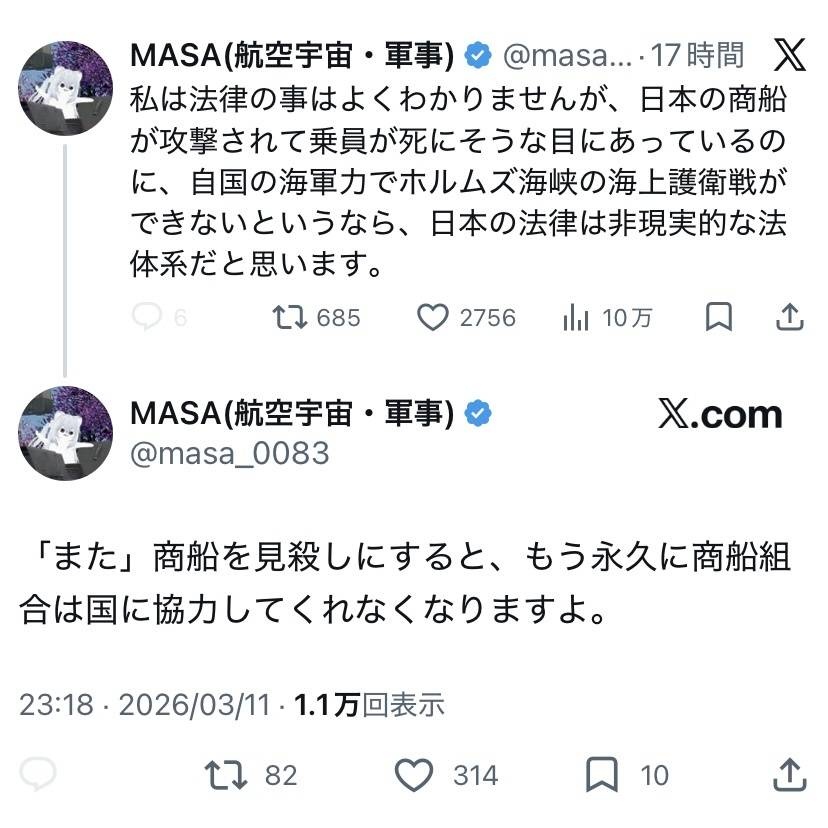828x828 pixels.
Task: Repost the top post with 685 reposts
Action: [x=292, y=317]
